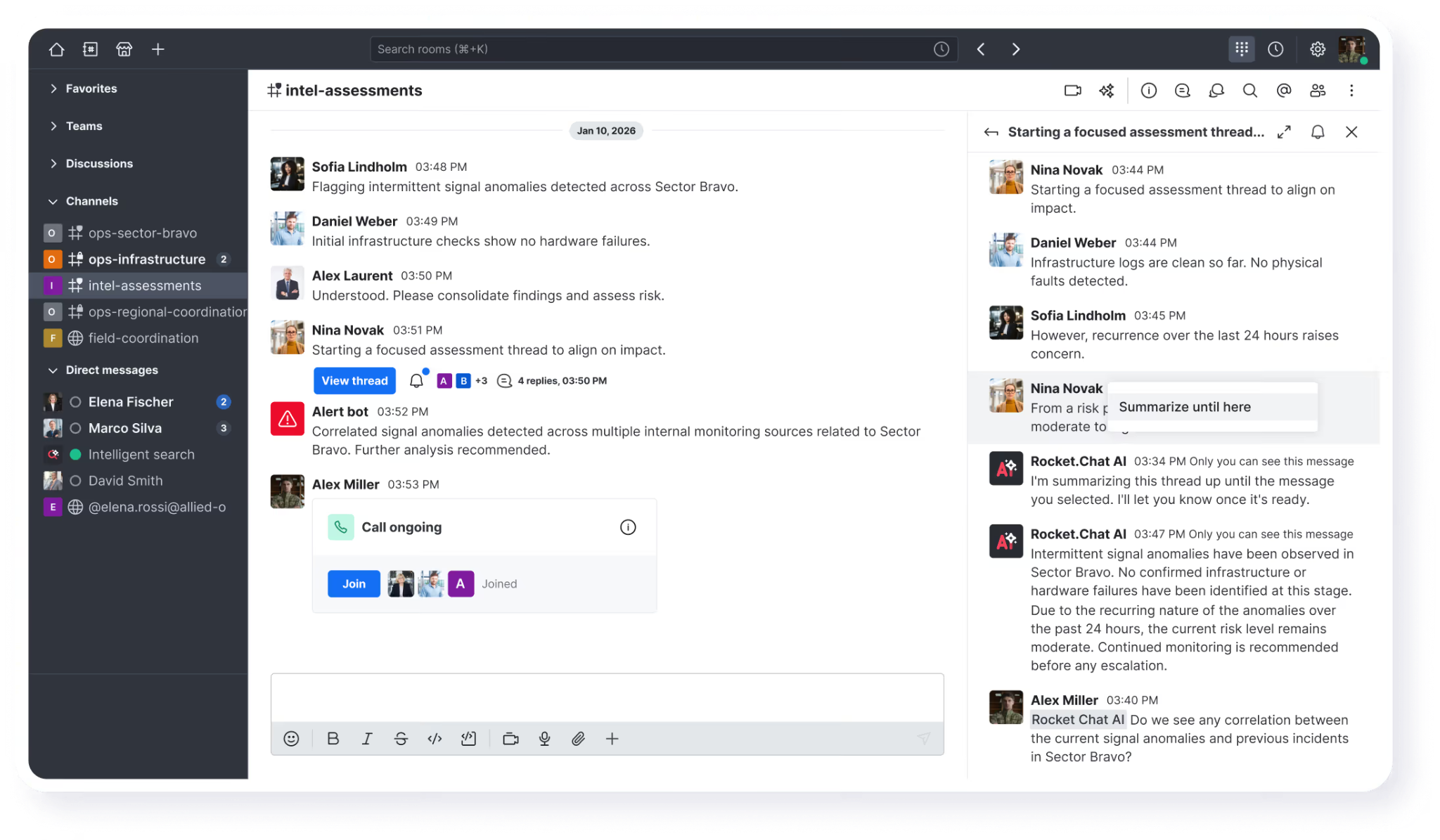The width and height of the screenshot is (1440, 840).
Task: Click the Search rooms input field
Action: coord(663,49)
